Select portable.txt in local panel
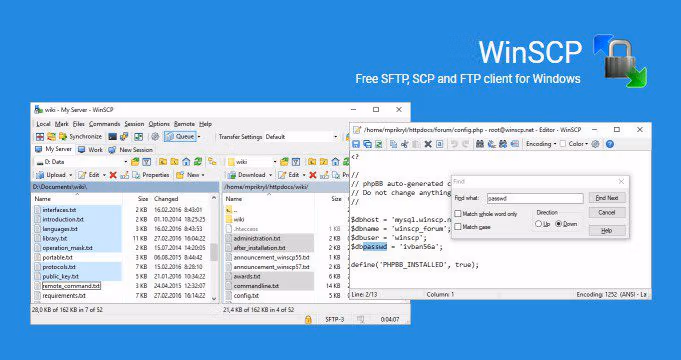Image resolution: width=681 pixels, height=360 pixels. pos(57,257)
